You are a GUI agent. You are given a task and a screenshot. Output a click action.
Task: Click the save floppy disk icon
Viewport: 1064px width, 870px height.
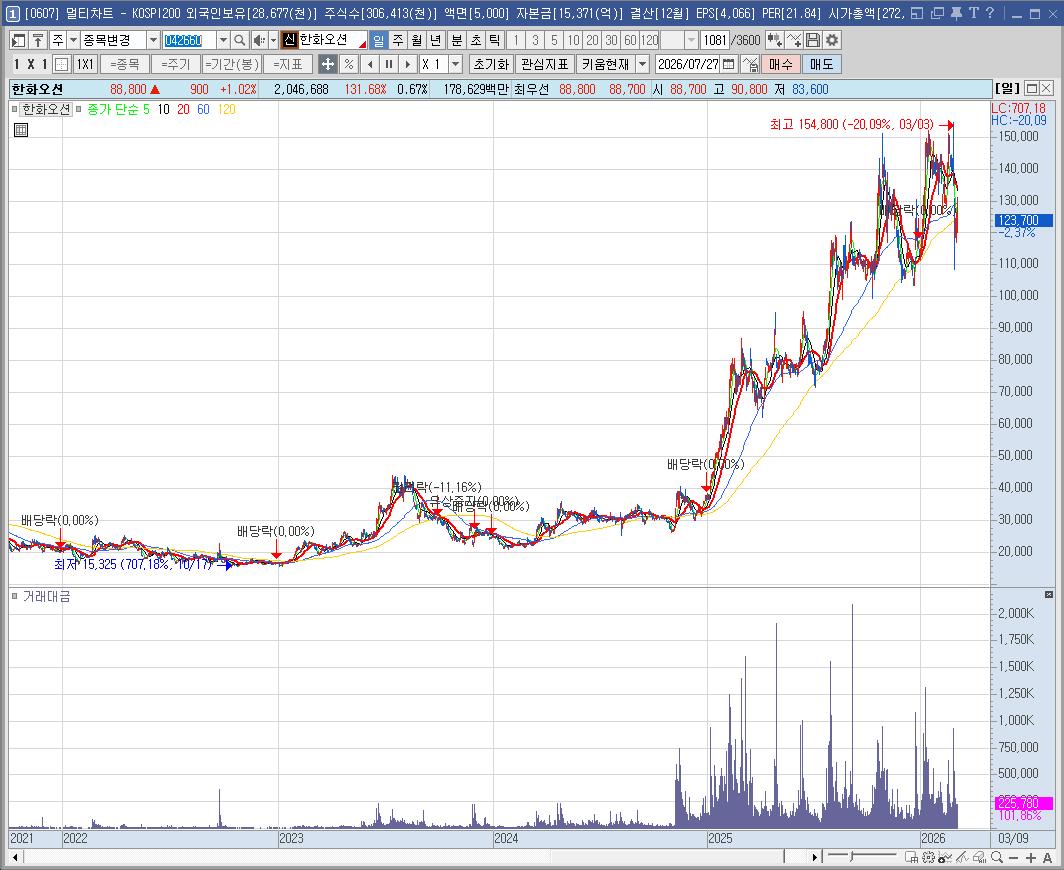tap(812, 41)
